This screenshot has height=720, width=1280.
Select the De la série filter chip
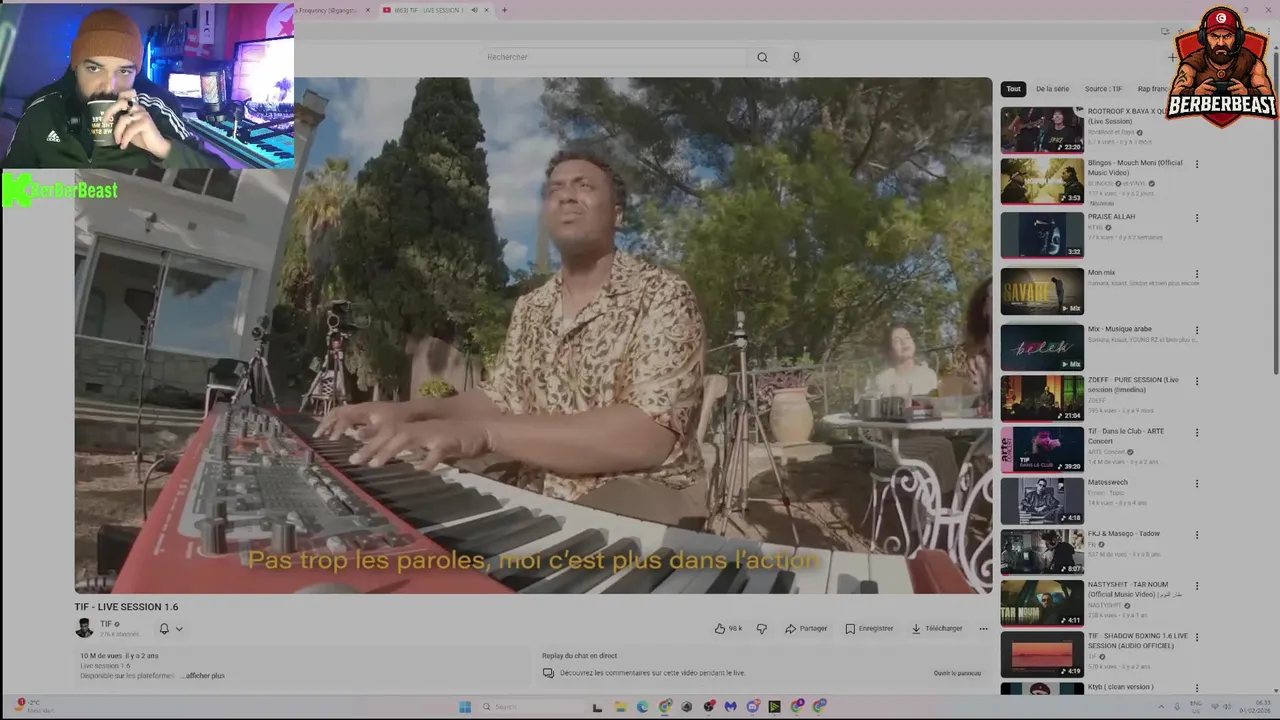(1052, 89)
